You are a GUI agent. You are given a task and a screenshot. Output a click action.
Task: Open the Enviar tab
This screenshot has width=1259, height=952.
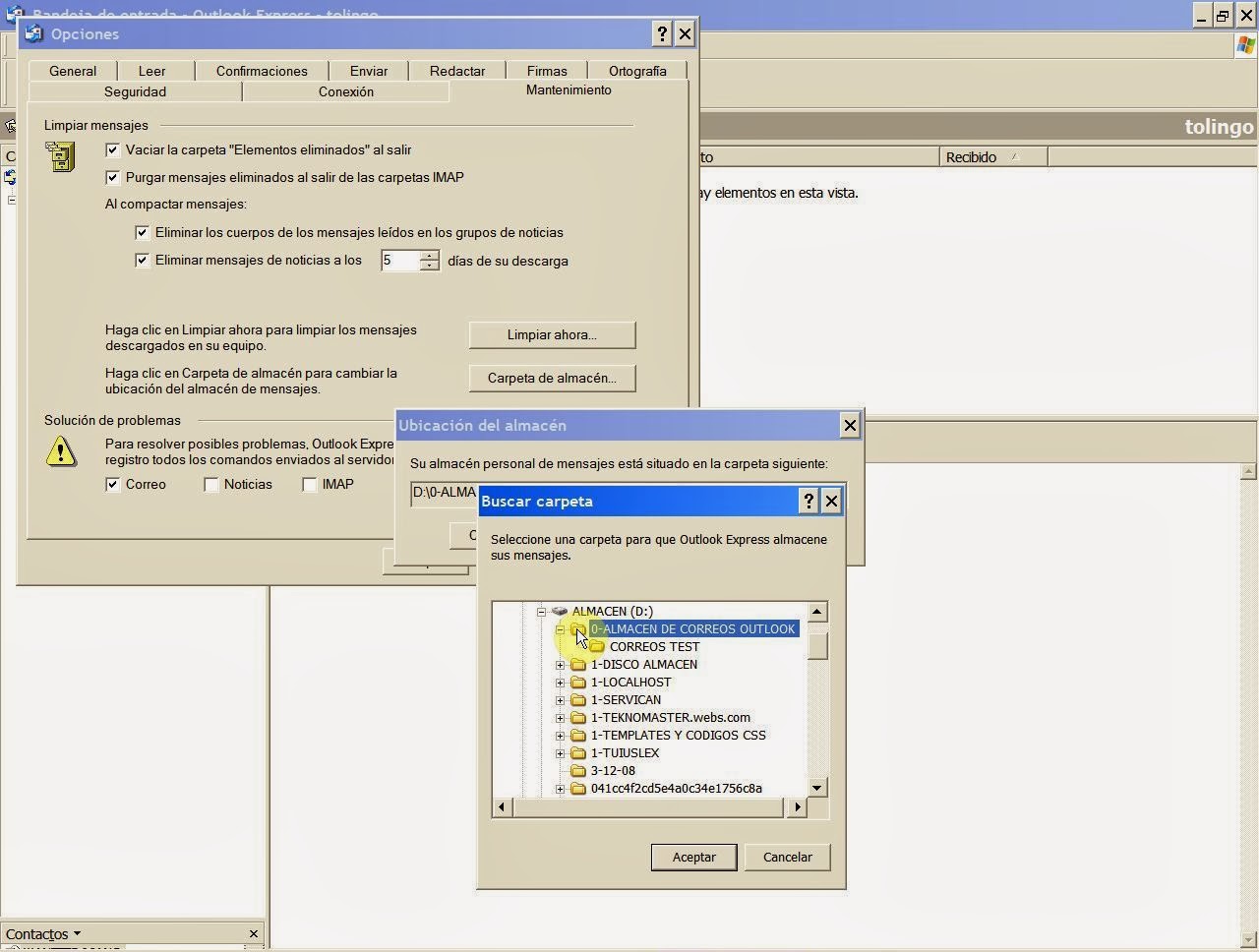coord(369,71)
